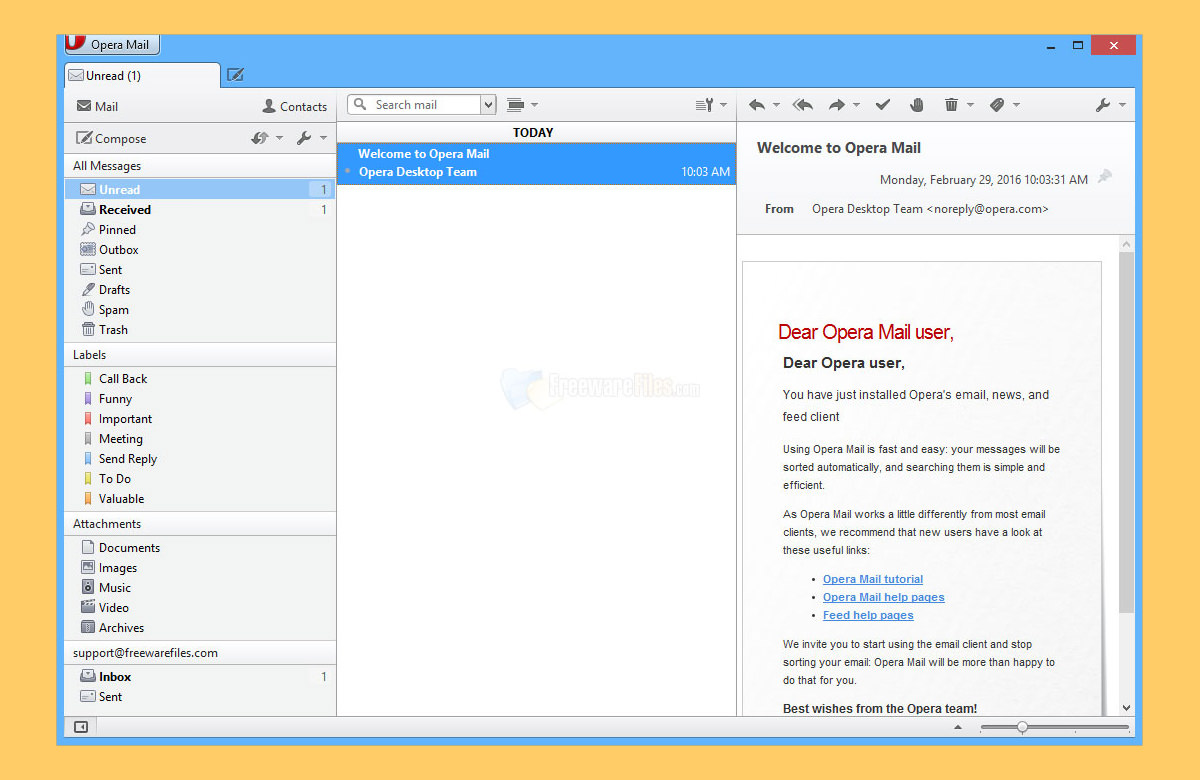1200x780 pixels.
Task: Mark message as read with checkmark icon
Action: coord(882,105)
